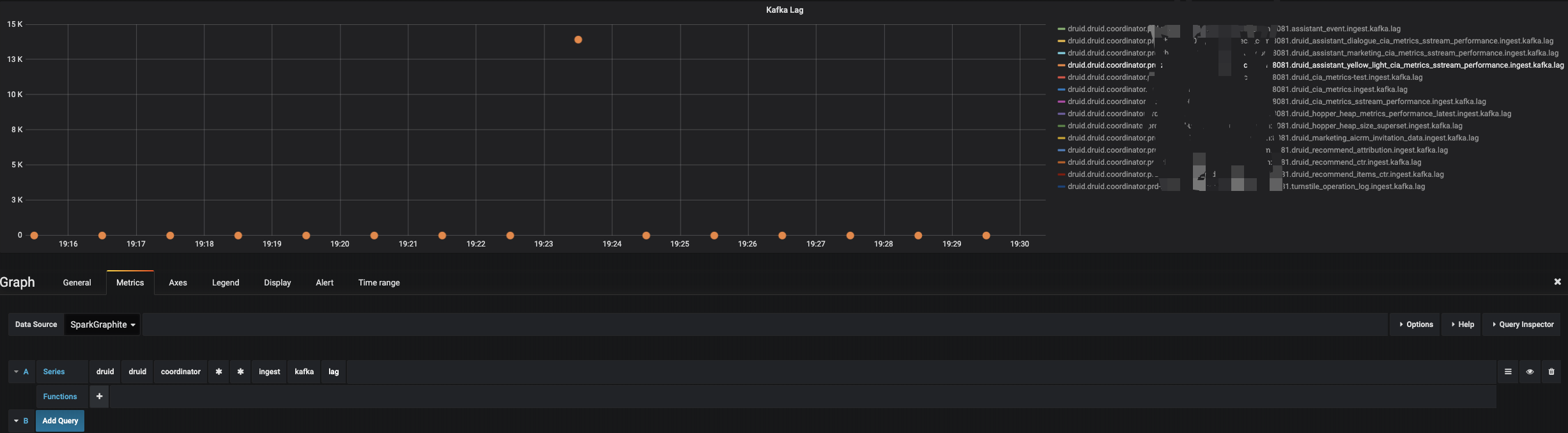Click the Kafka Lag panel title

785,10
